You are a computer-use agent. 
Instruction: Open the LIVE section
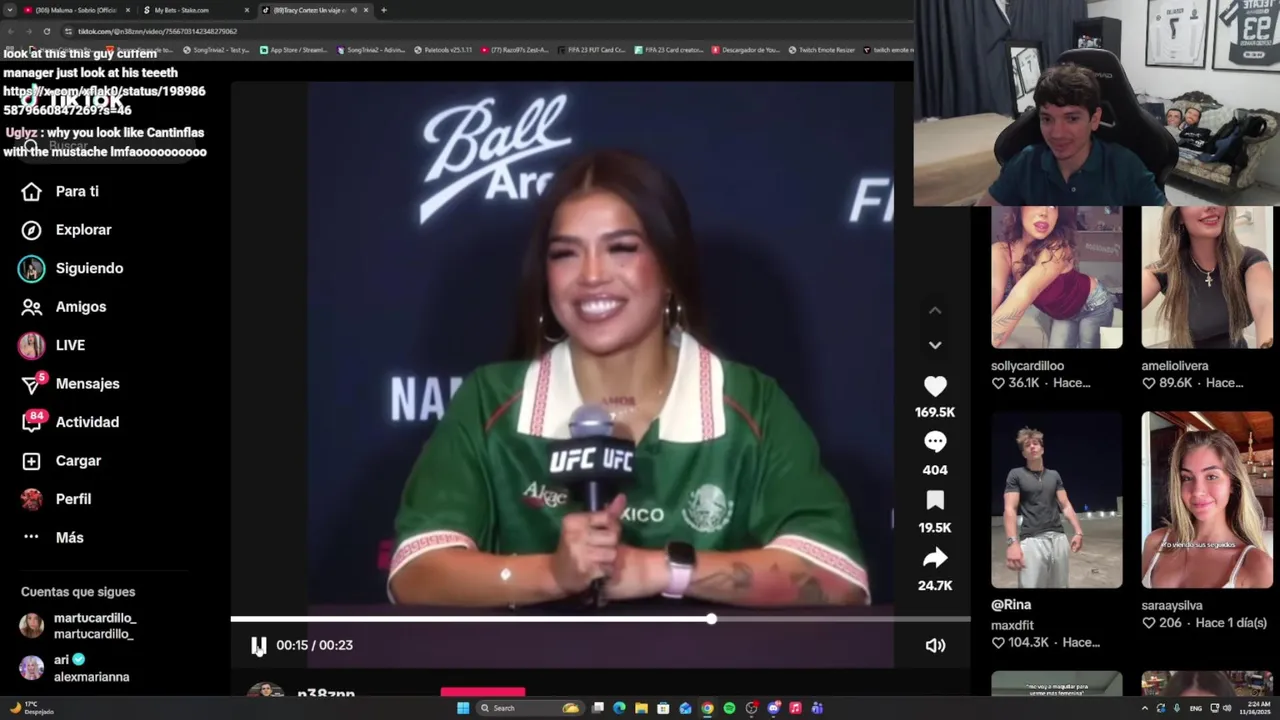pos(52,345)
